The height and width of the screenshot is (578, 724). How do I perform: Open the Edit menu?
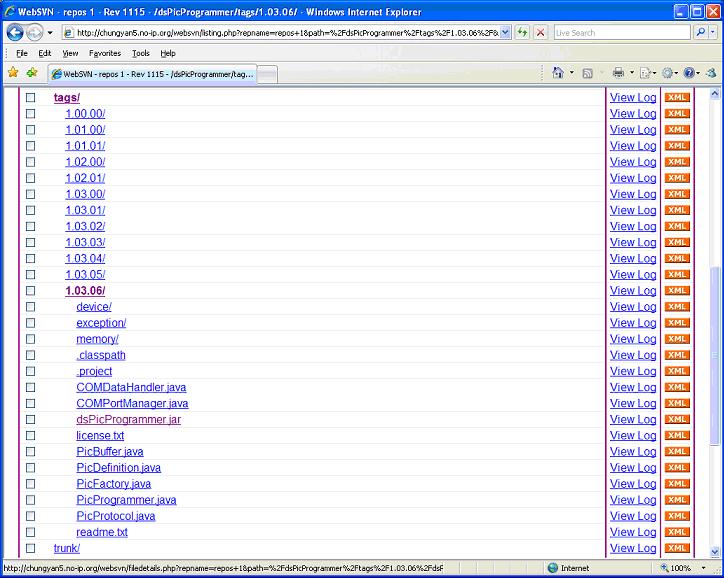[x=45, y=53]
